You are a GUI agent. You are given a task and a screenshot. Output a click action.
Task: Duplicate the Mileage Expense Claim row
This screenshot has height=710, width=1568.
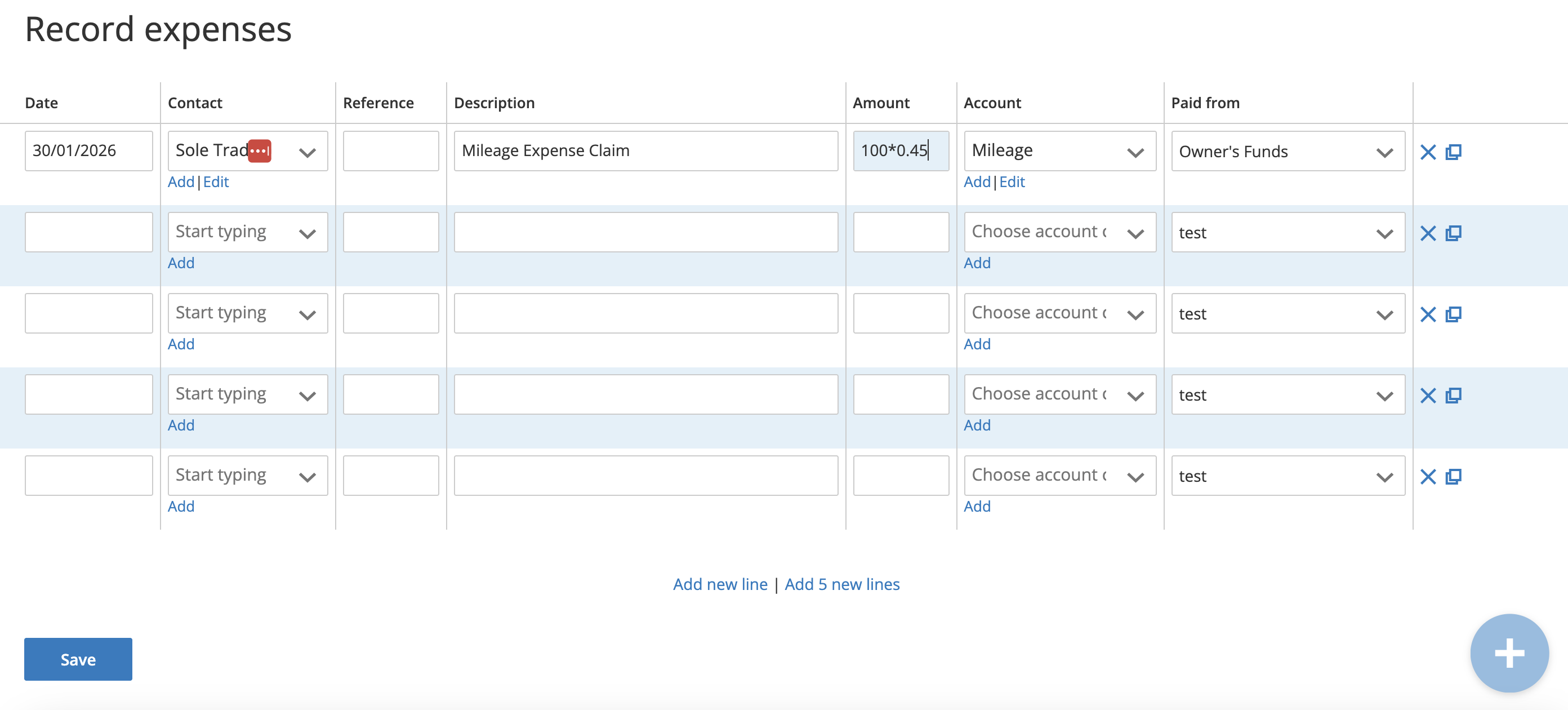(1453, 152)
